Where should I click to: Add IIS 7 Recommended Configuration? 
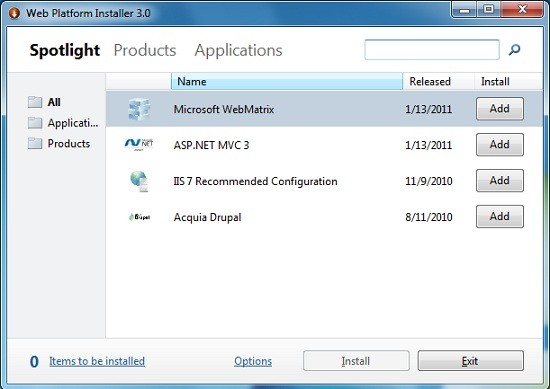pyautogui.click(x=500, y=181)
